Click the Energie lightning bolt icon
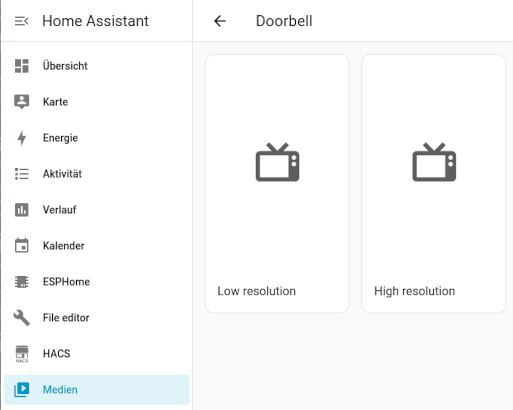Viewport: 513px width, 410px height. click(x=22, y=138)
